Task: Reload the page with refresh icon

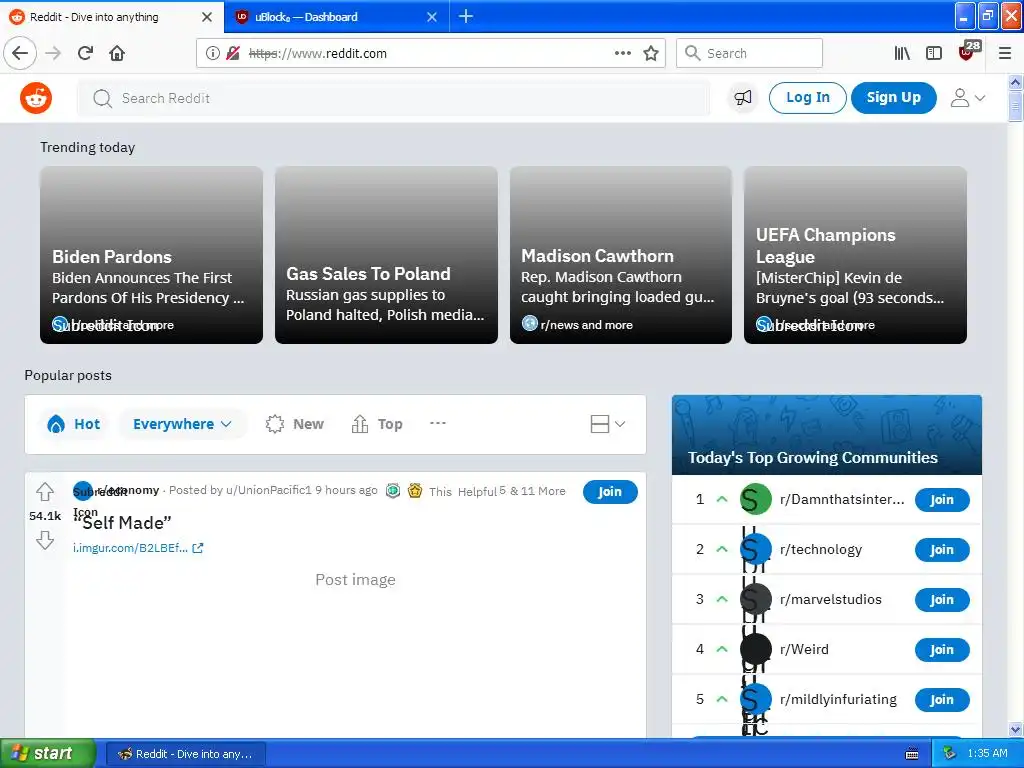Action: coord(86,53)
